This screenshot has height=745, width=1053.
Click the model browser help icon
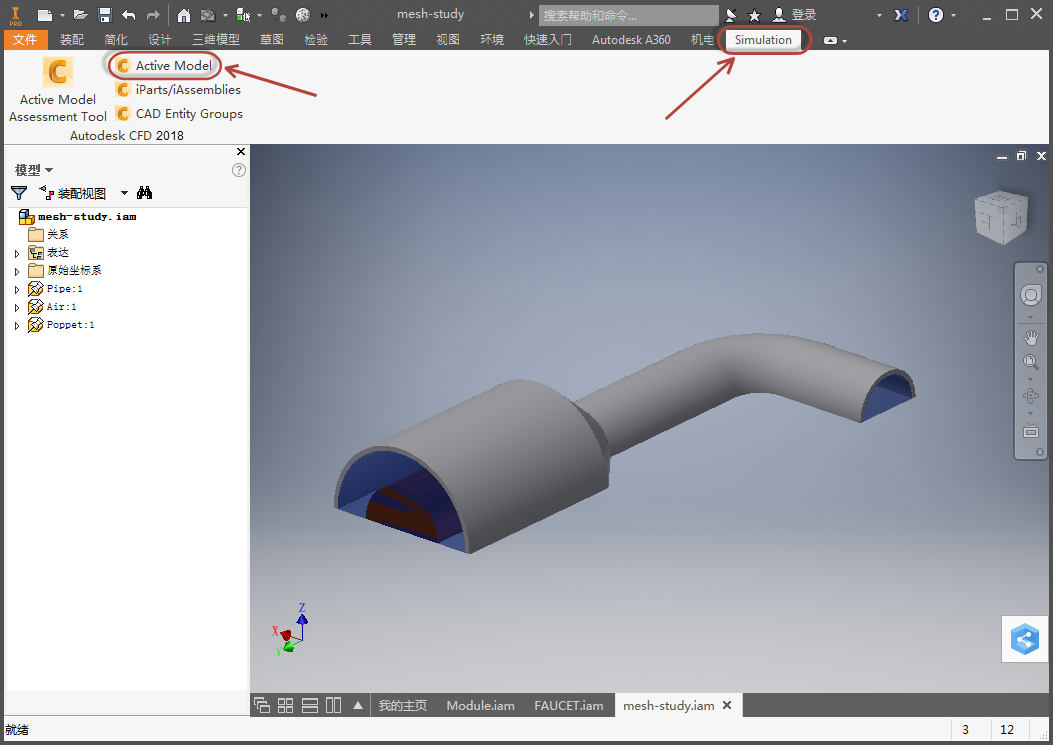tap(238, 170)
